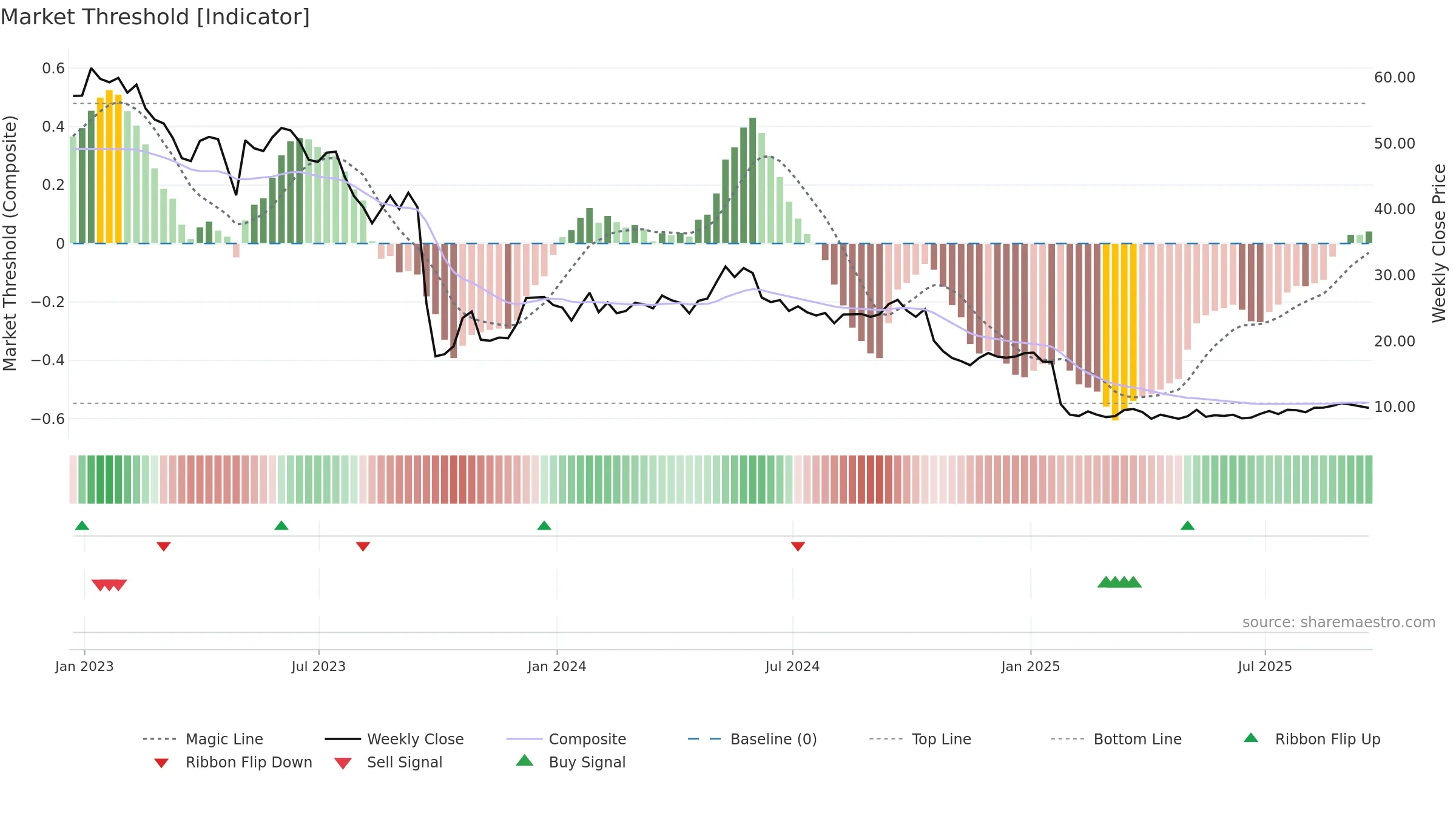Screen dimensions: 1456x819
Task: Click the −0.4 left axis tick label
Action: [x=48, y=360]
